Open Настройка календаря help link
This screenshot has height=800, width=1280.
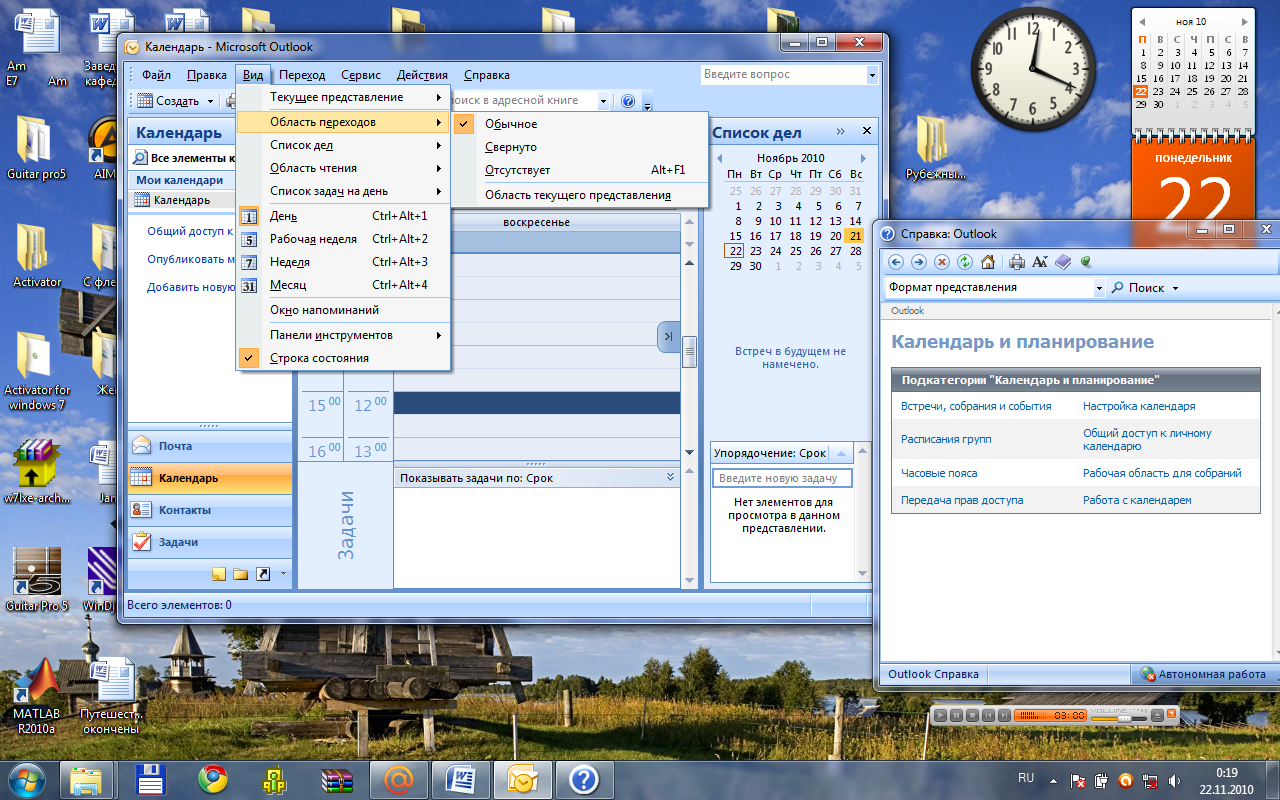[1139, 406]
